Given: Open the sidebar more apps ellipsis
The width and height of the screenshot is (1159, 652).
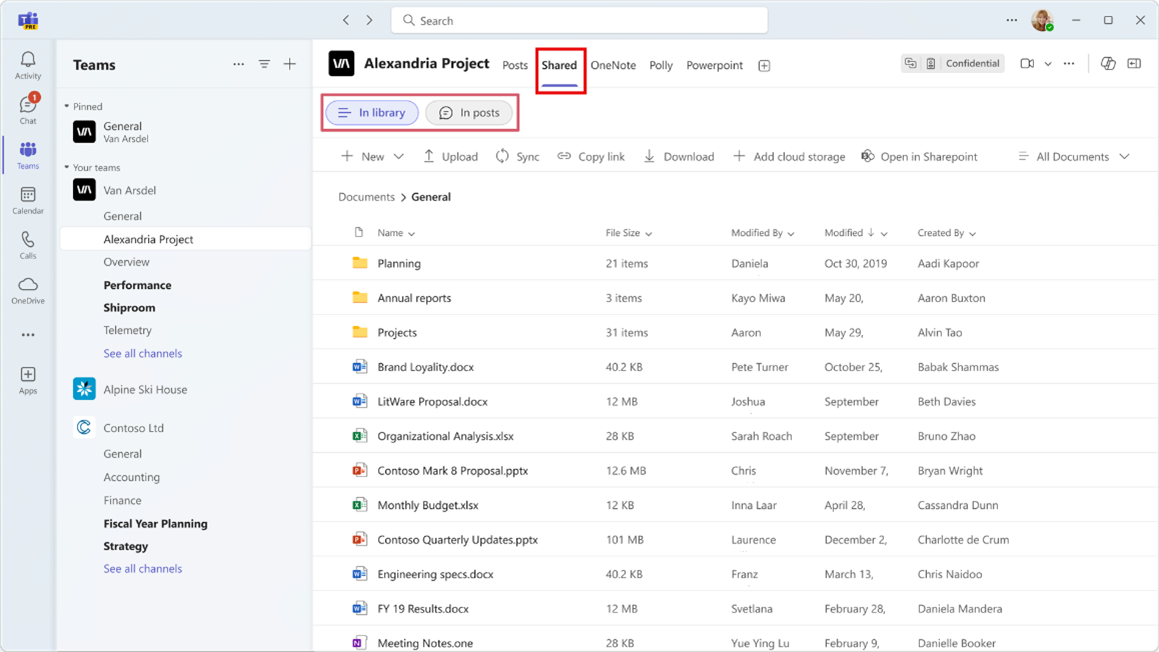Looking at the screenshot, I should [x=28, y=335].
